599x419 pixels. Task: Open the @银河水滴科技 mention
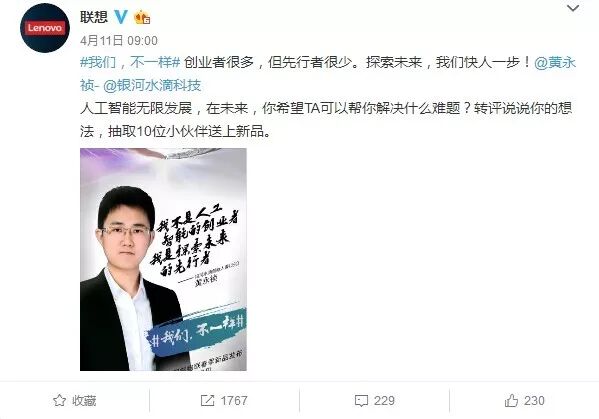(152, 85)
